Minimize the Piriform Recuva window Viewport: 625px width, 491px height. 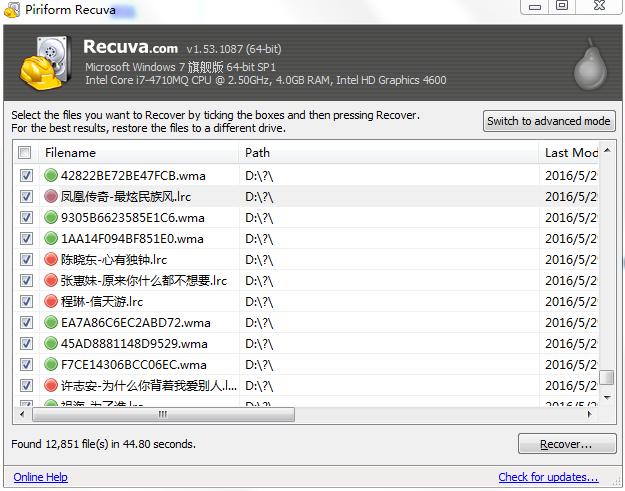tap(535, 7)
